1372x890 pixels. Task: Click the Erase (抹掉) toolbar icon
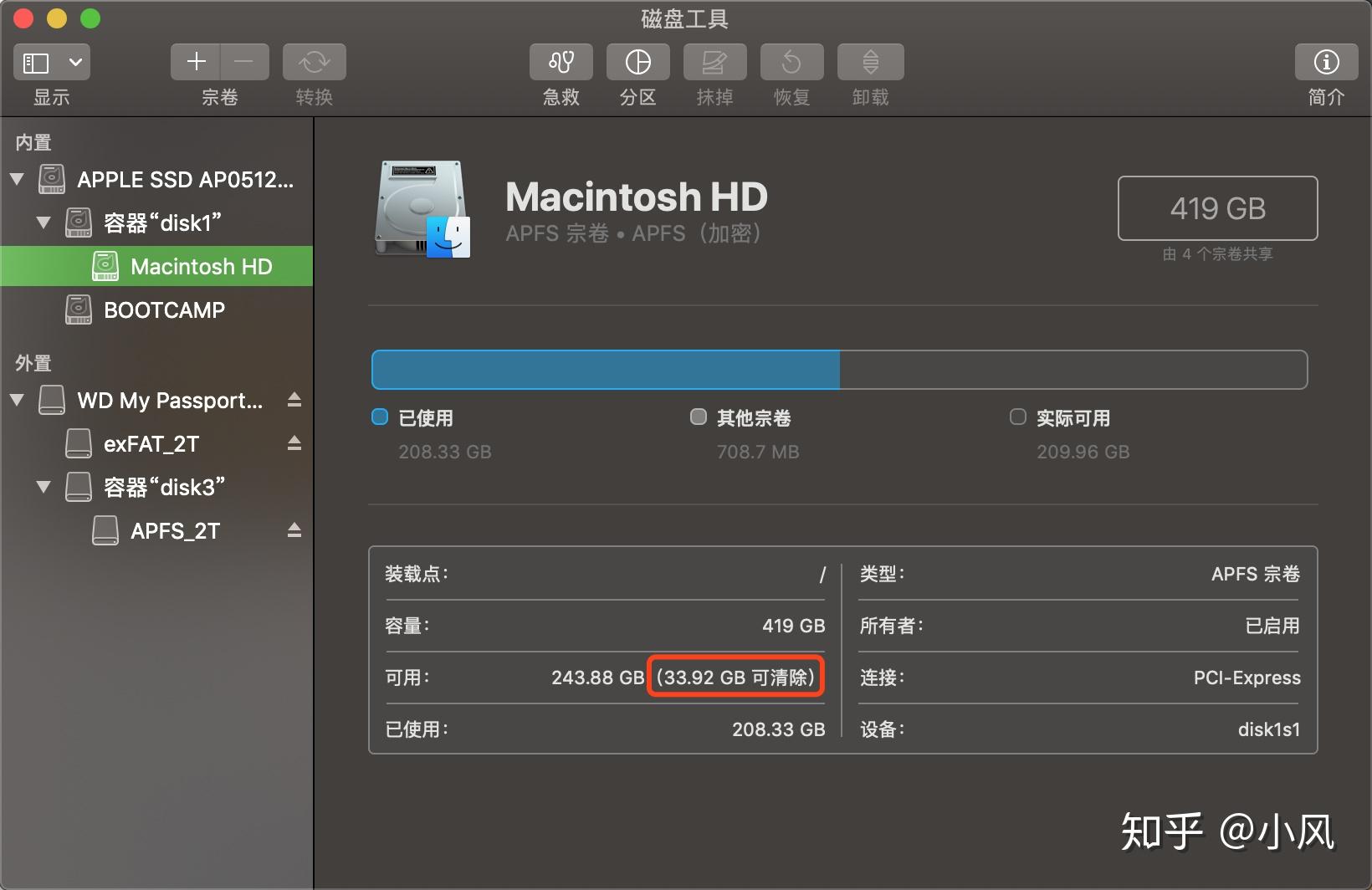(x=715, y=62)
